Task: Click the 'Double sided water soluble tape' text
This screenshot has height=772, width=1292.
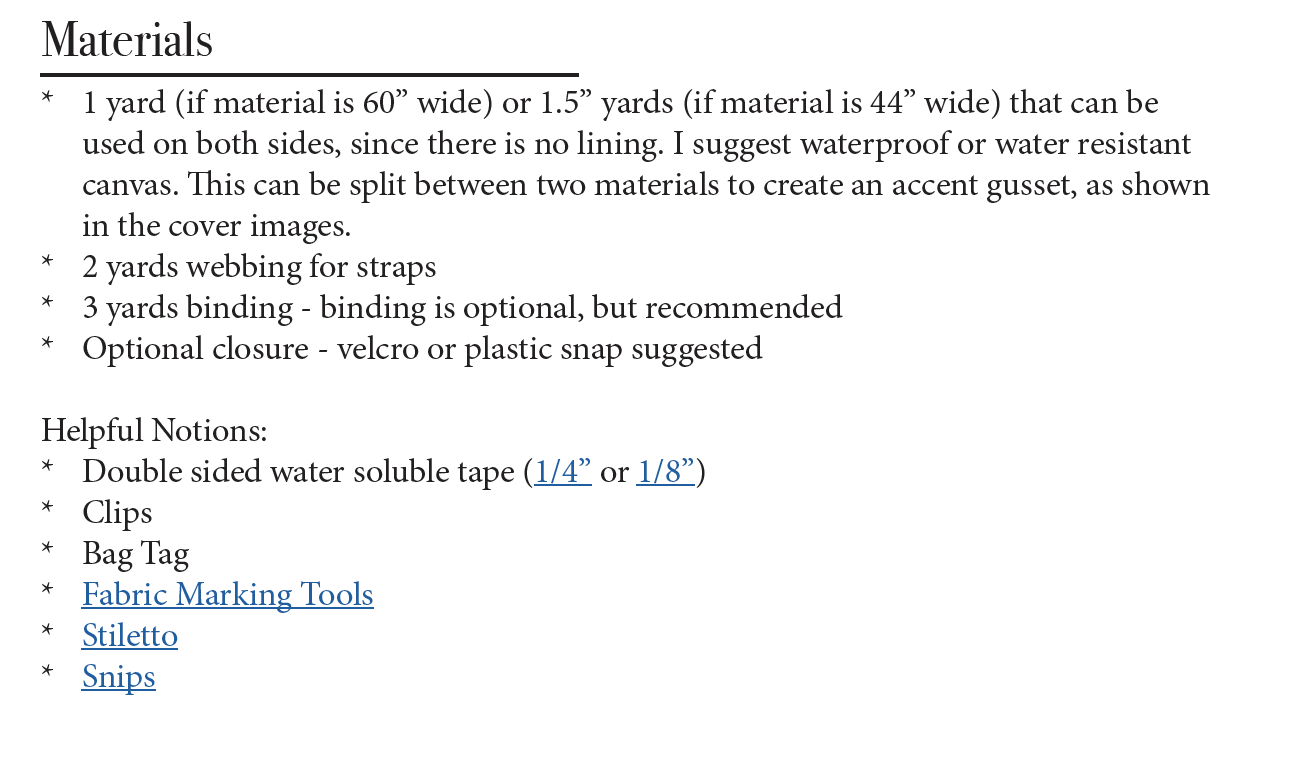Action: pos(298,471)
